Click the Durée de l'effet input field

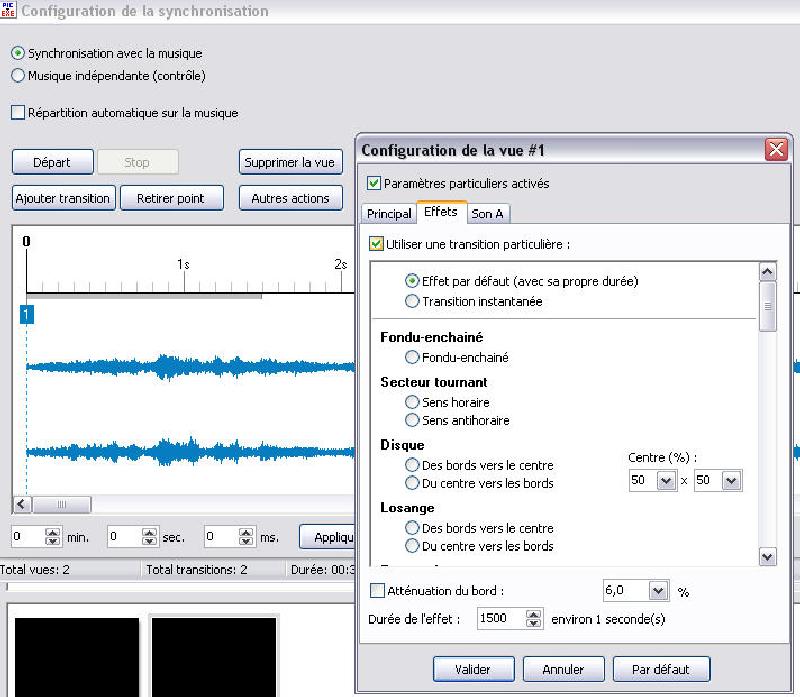[x=502, y=618]
